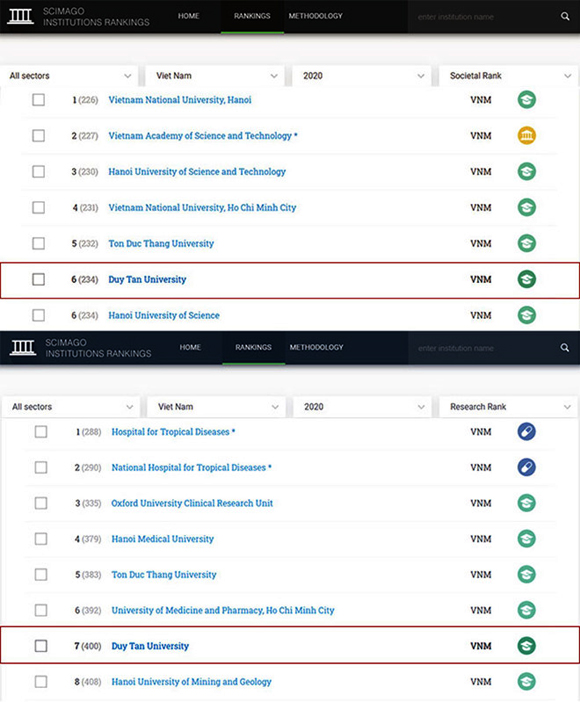The image size is (580, 702).
Task: Open the Vietnam National University, Hanoi link
Action: (180, 100)
